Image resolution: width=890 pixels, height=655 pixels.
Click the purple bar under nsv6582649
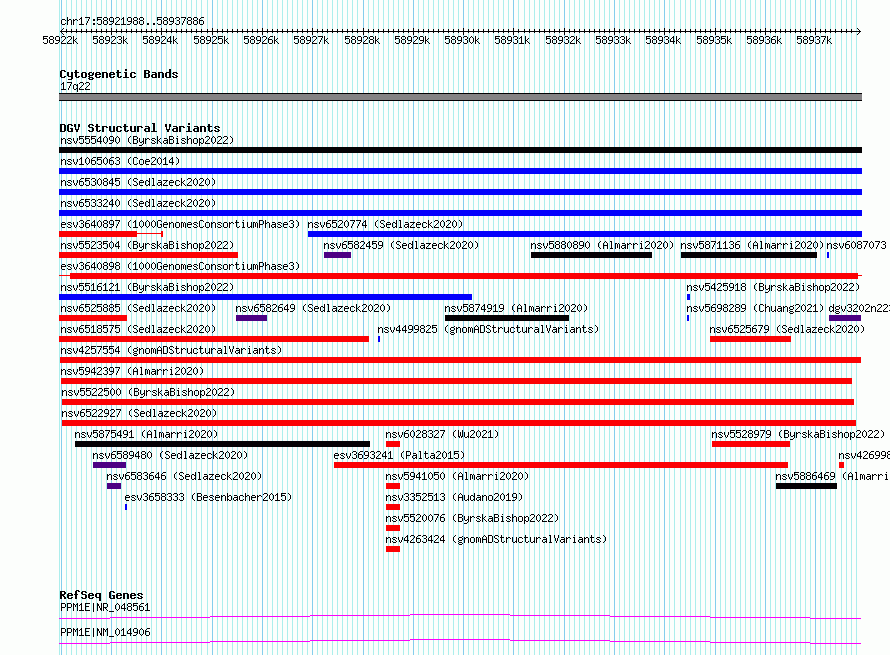(x=251, y=318)
